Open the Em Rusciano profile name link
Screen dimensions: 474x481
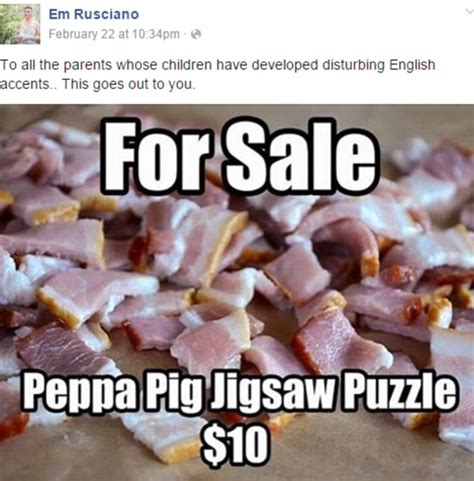click(94, 14)
